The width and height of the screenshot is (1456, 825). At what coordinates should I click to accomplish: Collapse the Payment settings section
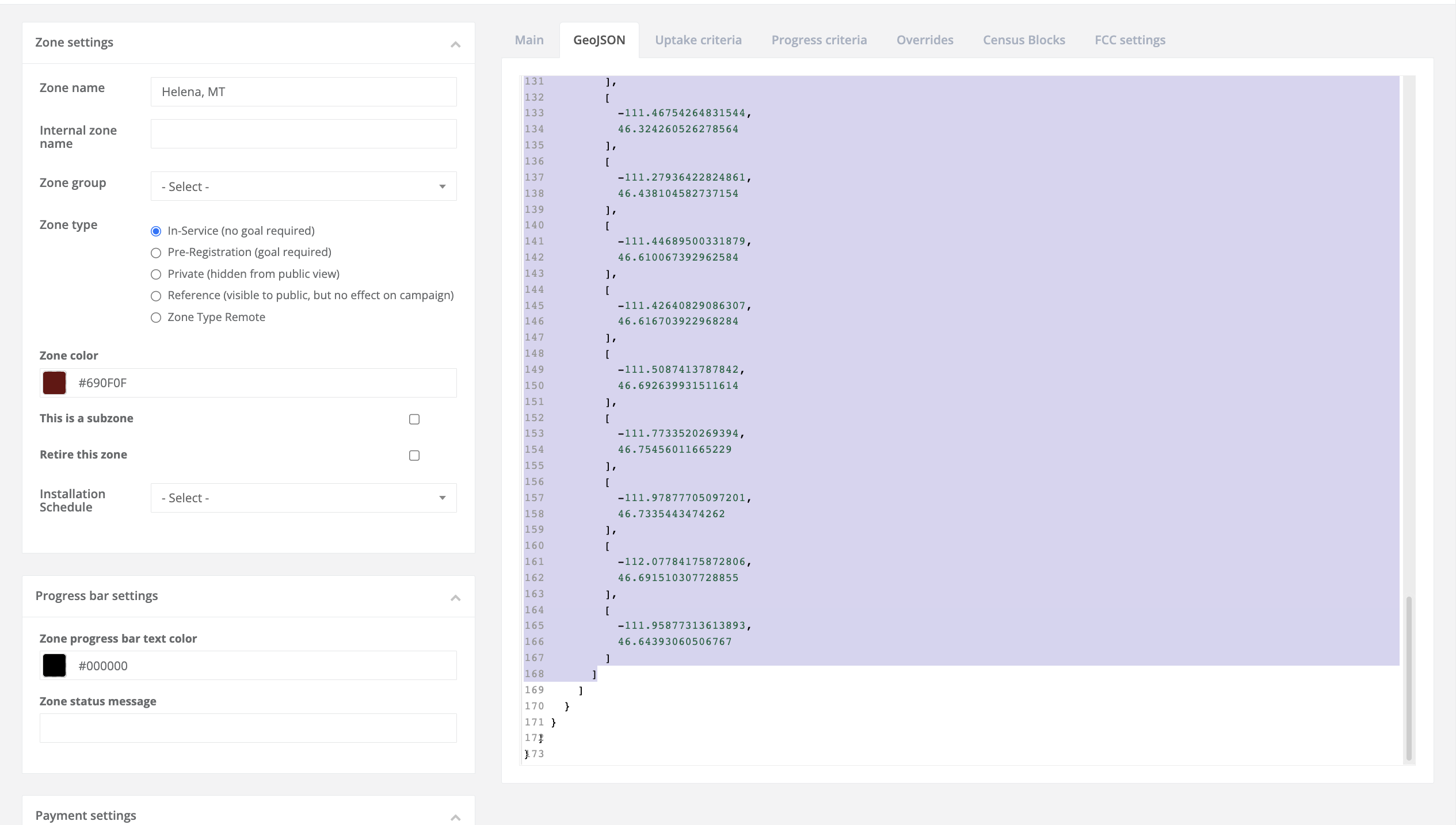(x=455, y=817)
